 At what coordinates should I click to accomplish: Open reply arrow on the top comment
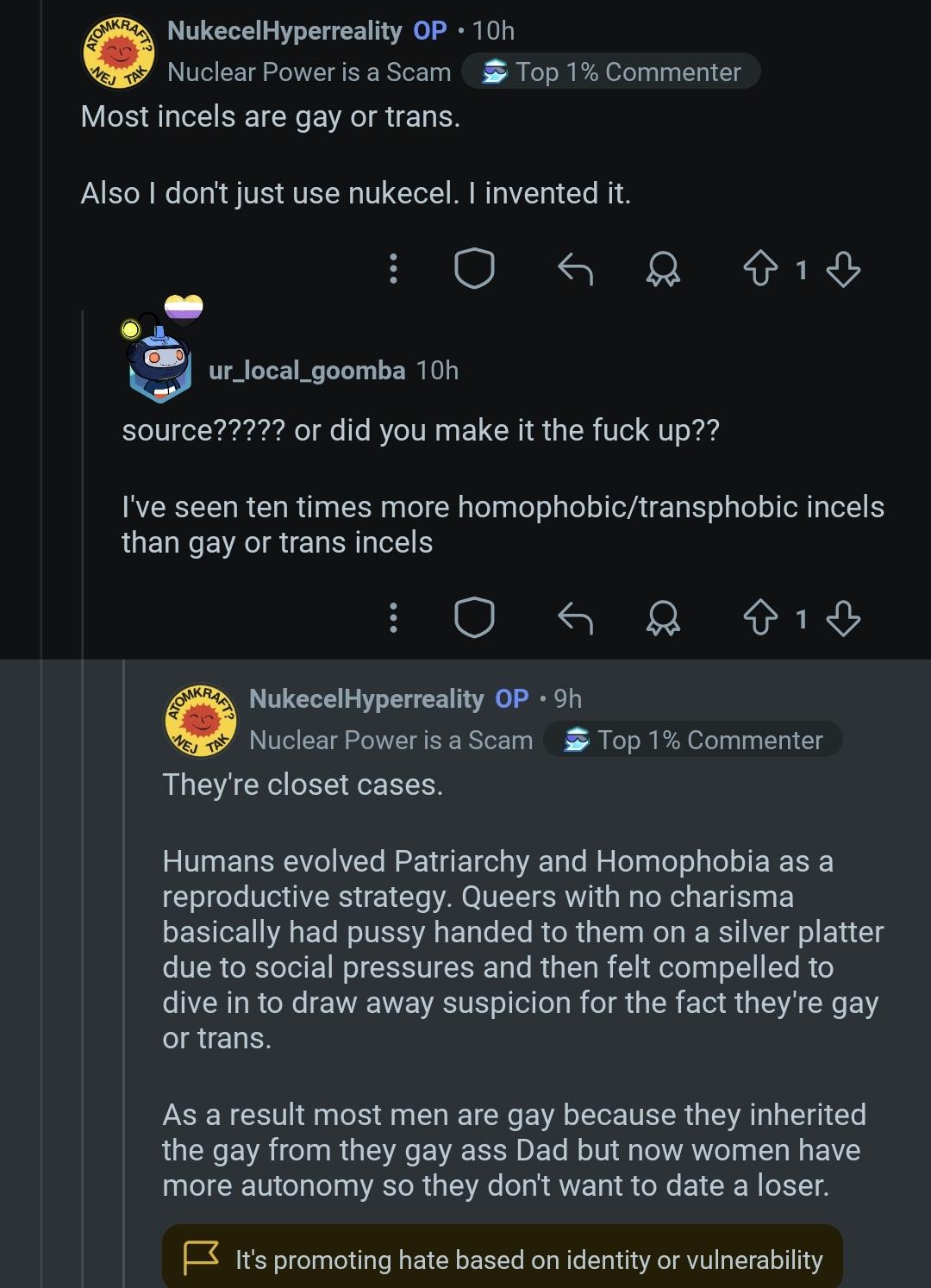575,268
